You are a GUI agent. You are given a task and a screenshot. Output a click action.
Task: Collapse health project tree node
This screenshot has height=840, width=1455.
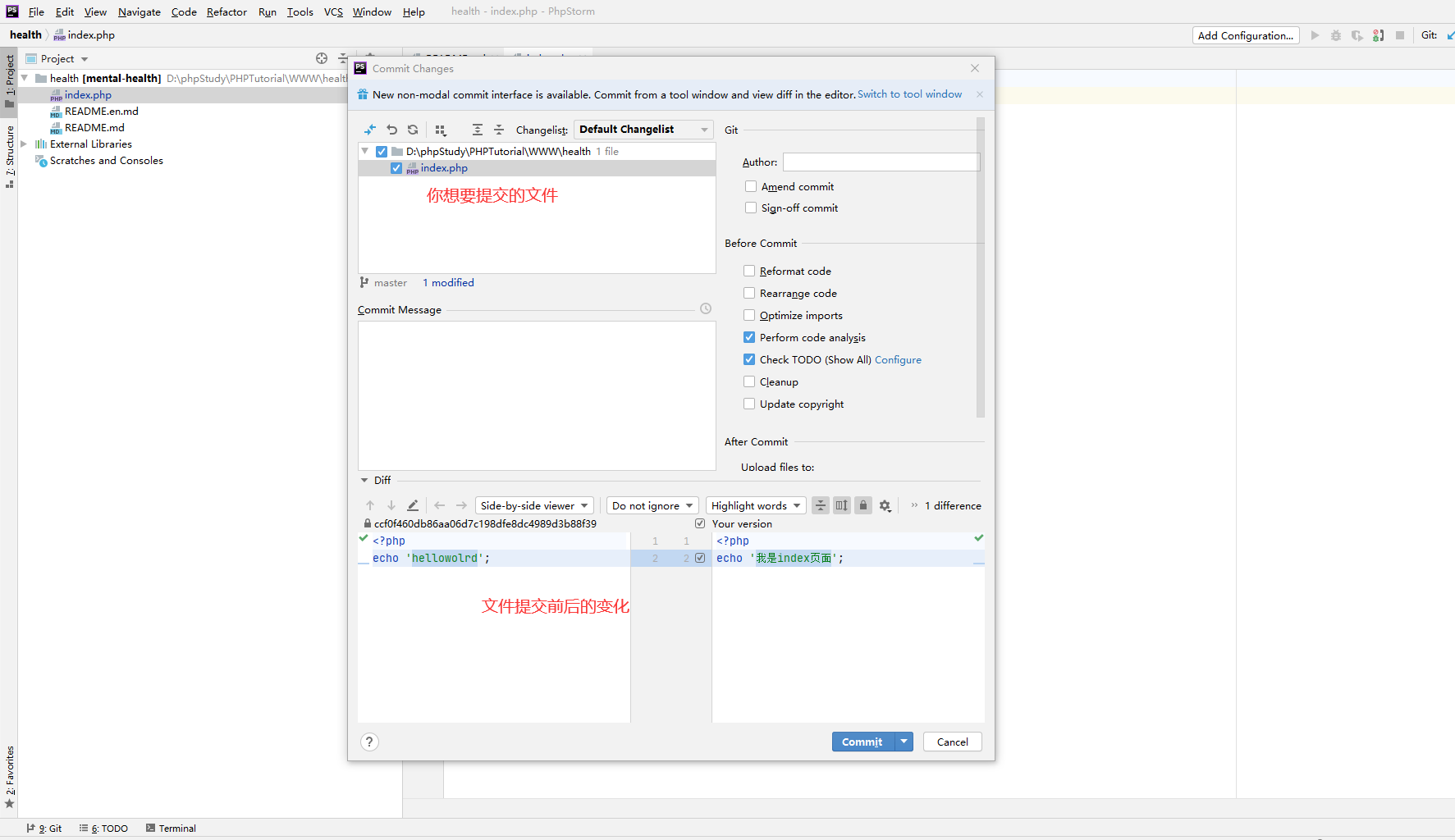point(25,78)
